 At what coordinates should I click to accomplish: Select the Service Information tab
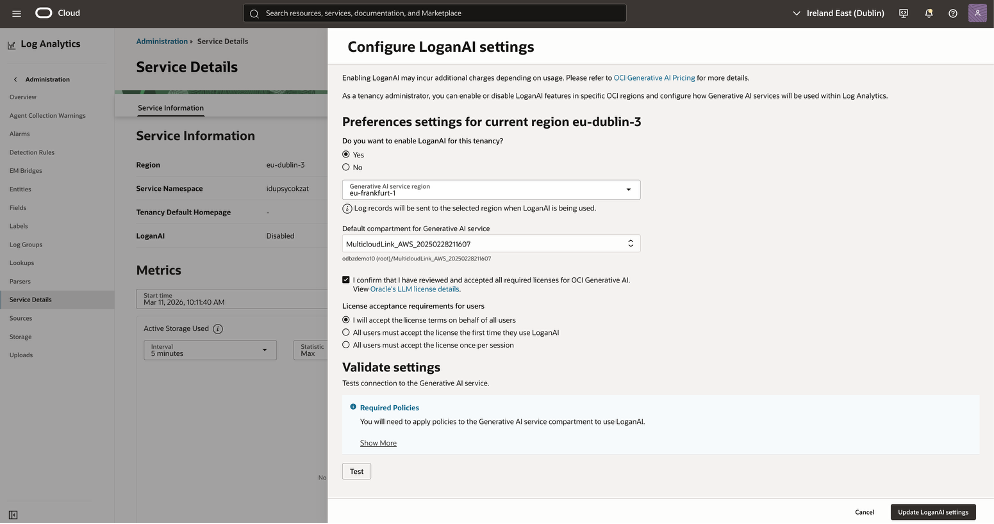(171, 108)
